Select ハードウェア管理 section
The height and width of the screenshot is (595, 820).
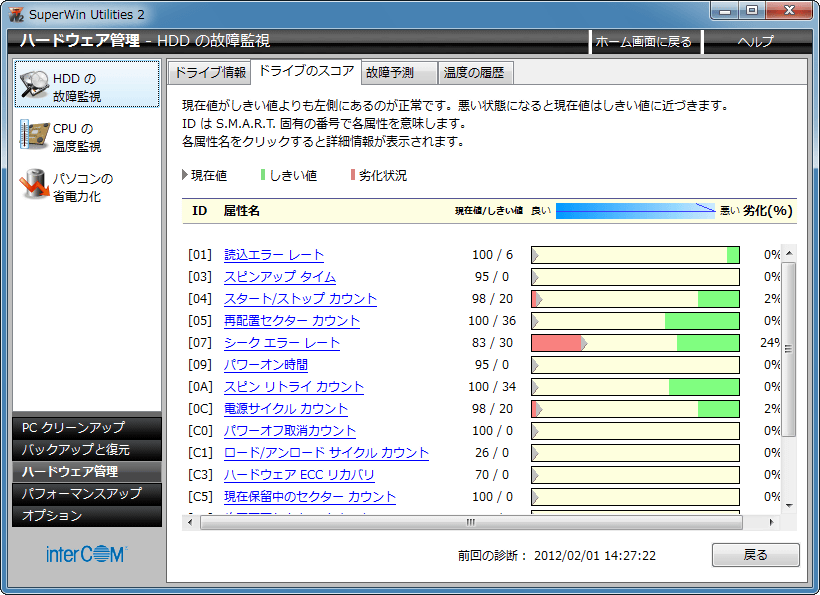pyautogui.click(x=87, y=472)
